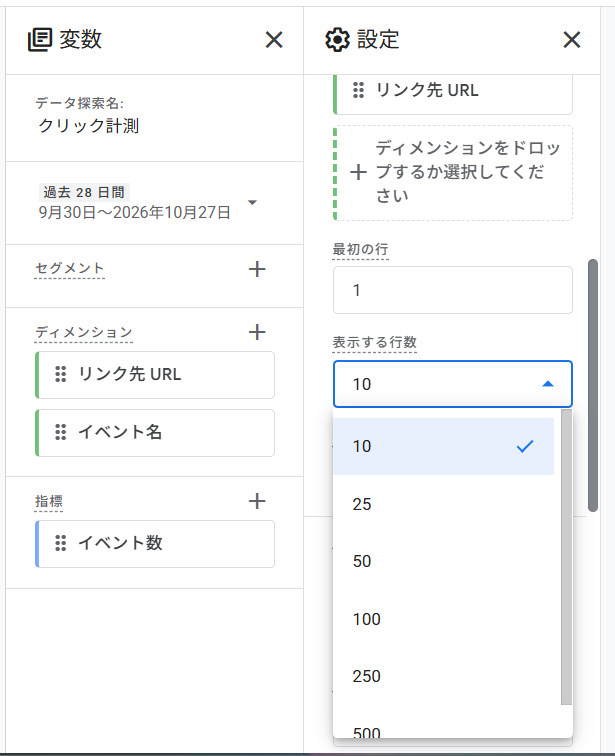Add a new metric under 指標
The width and height of the screenshot is (615, 756).
tap(257, 501)
